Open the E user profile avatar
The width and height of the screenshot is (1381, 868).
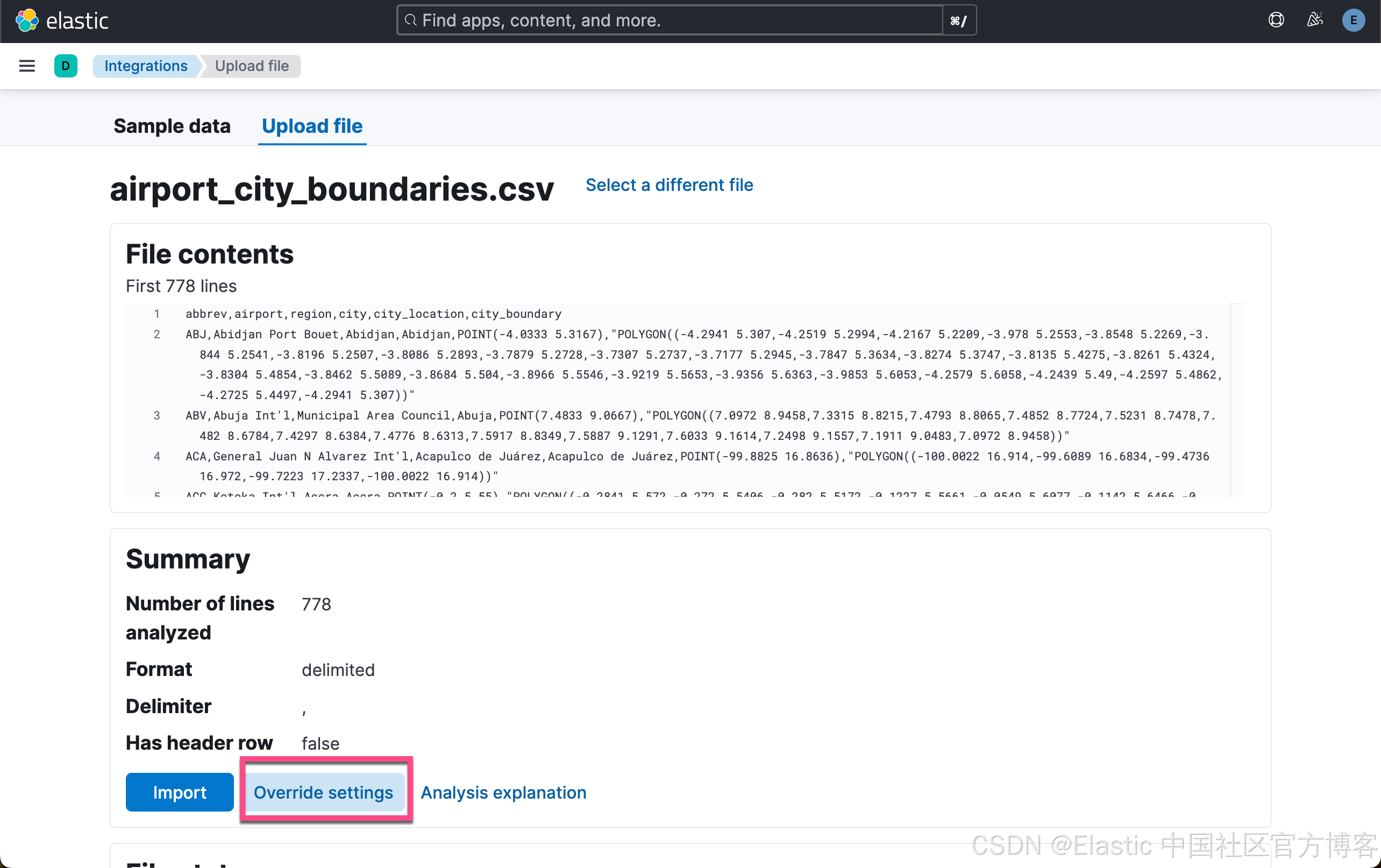click(1353, 20)
